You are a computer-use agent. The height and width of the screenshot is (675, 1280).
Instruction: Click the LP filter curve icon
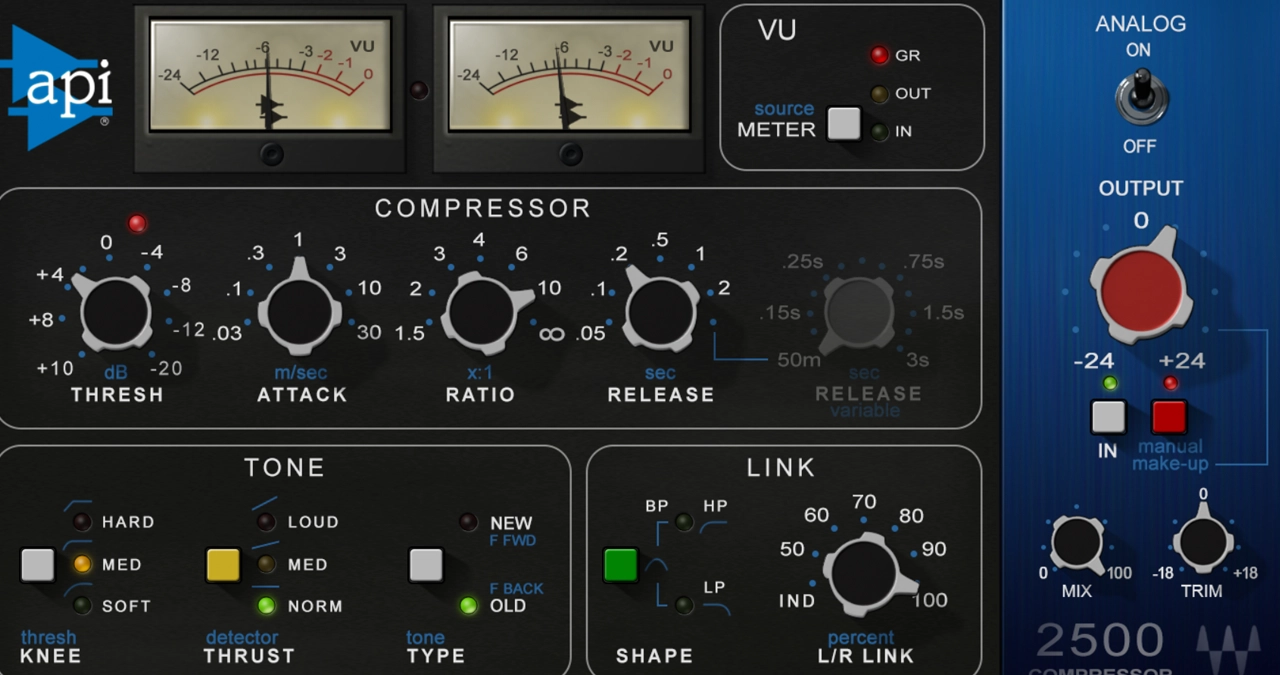pyautogui.click(x=715, y=607)
